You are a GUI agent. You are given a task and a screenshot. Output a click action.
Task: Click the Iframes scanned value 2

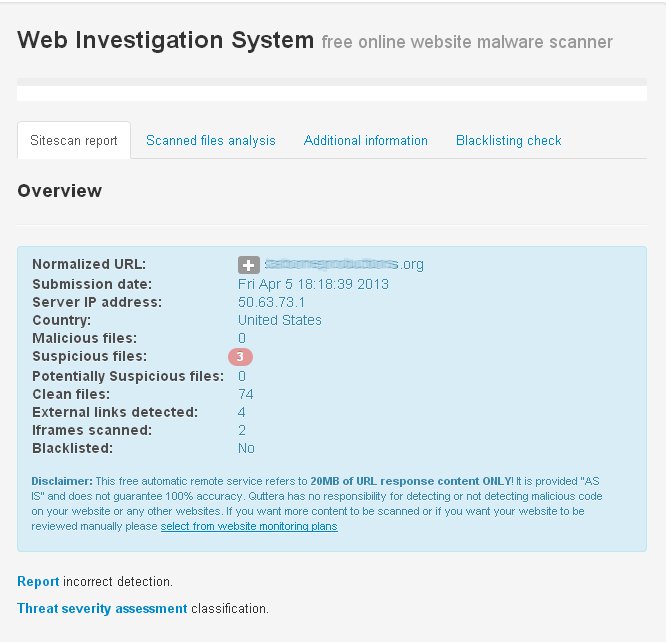pos(242,430)
